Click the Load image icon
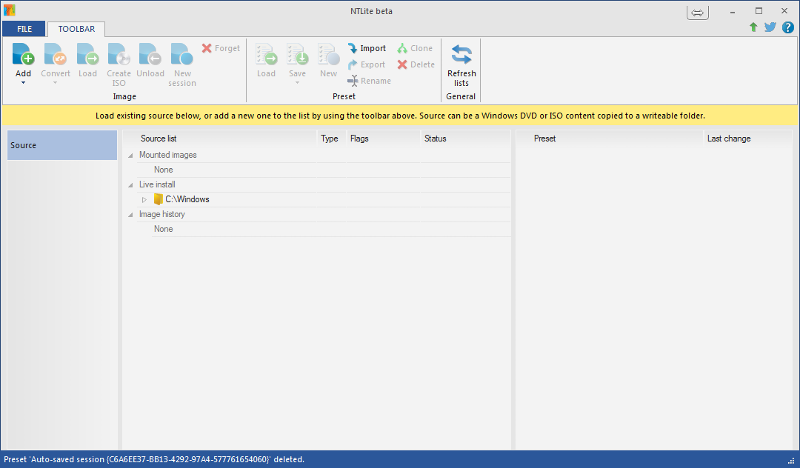 tap(88, 54)
